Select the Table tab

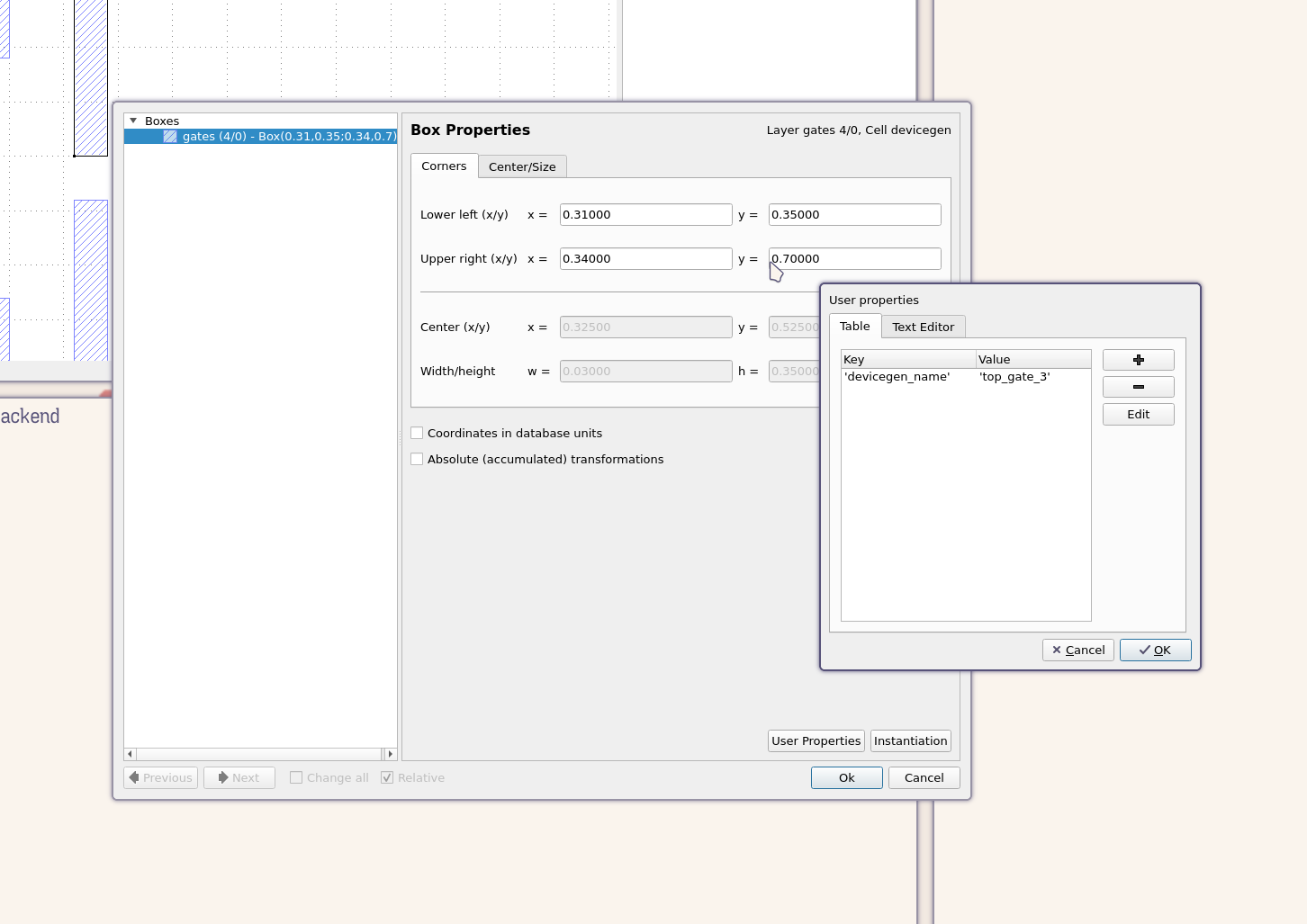[854, 327]
